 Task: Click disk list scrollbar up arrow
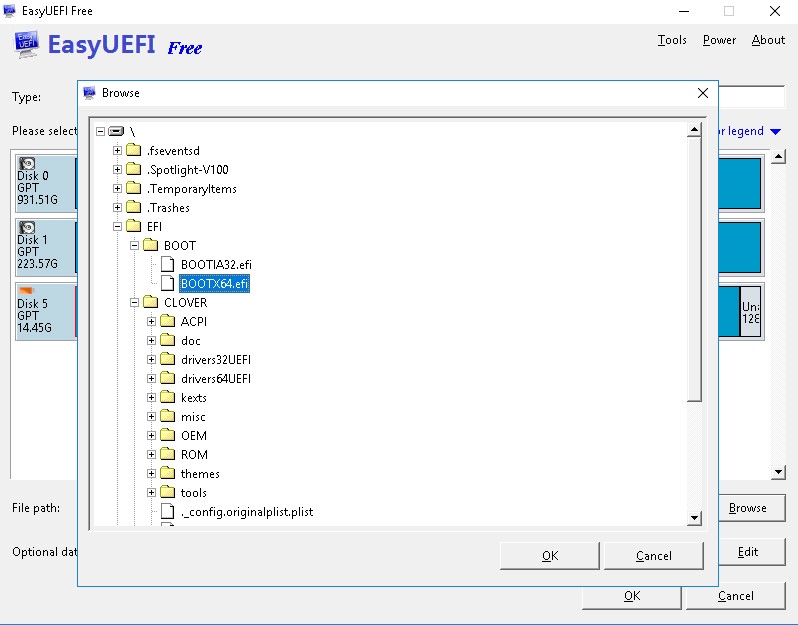pos(778,157)
